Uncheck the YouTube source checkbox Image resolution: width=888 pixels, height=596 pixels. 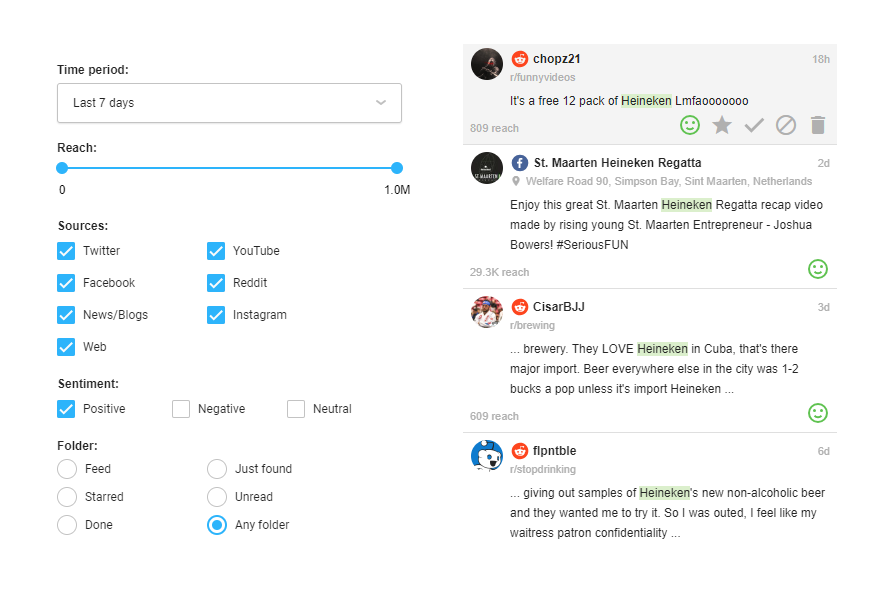click(x=216, y=251)
